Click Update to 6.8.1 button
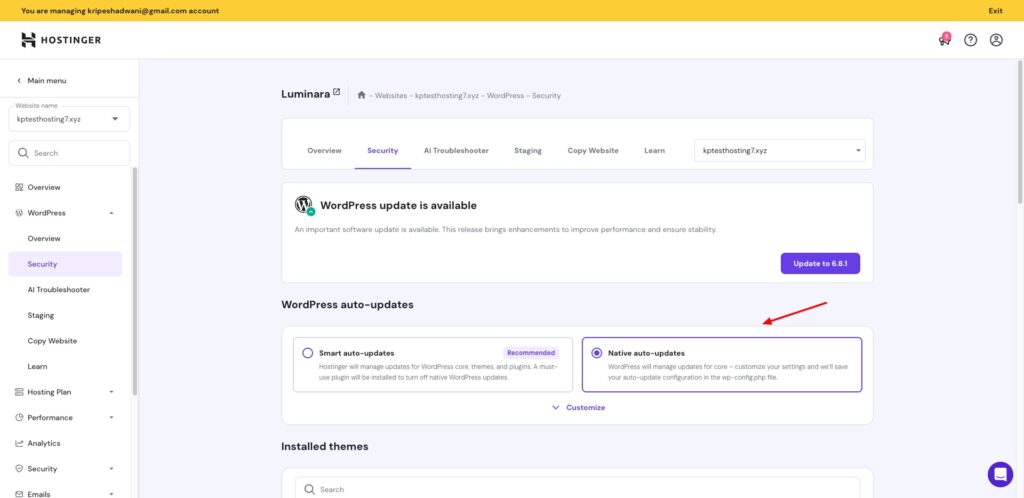The height and width of the screenshot is (498, 1024). [820, 264]
